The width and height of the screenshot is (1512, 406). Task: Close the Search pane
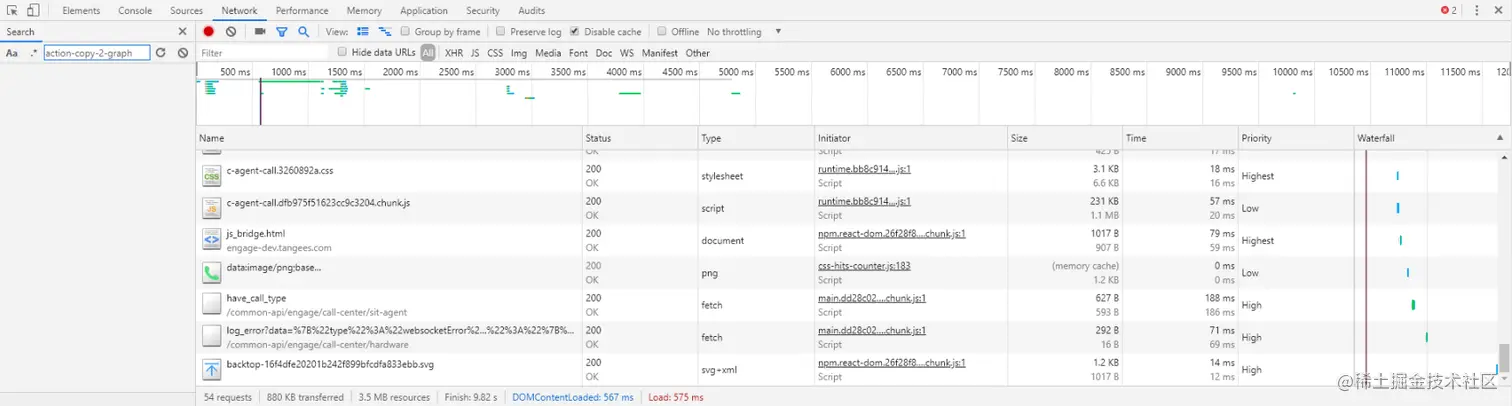(182, 32)
